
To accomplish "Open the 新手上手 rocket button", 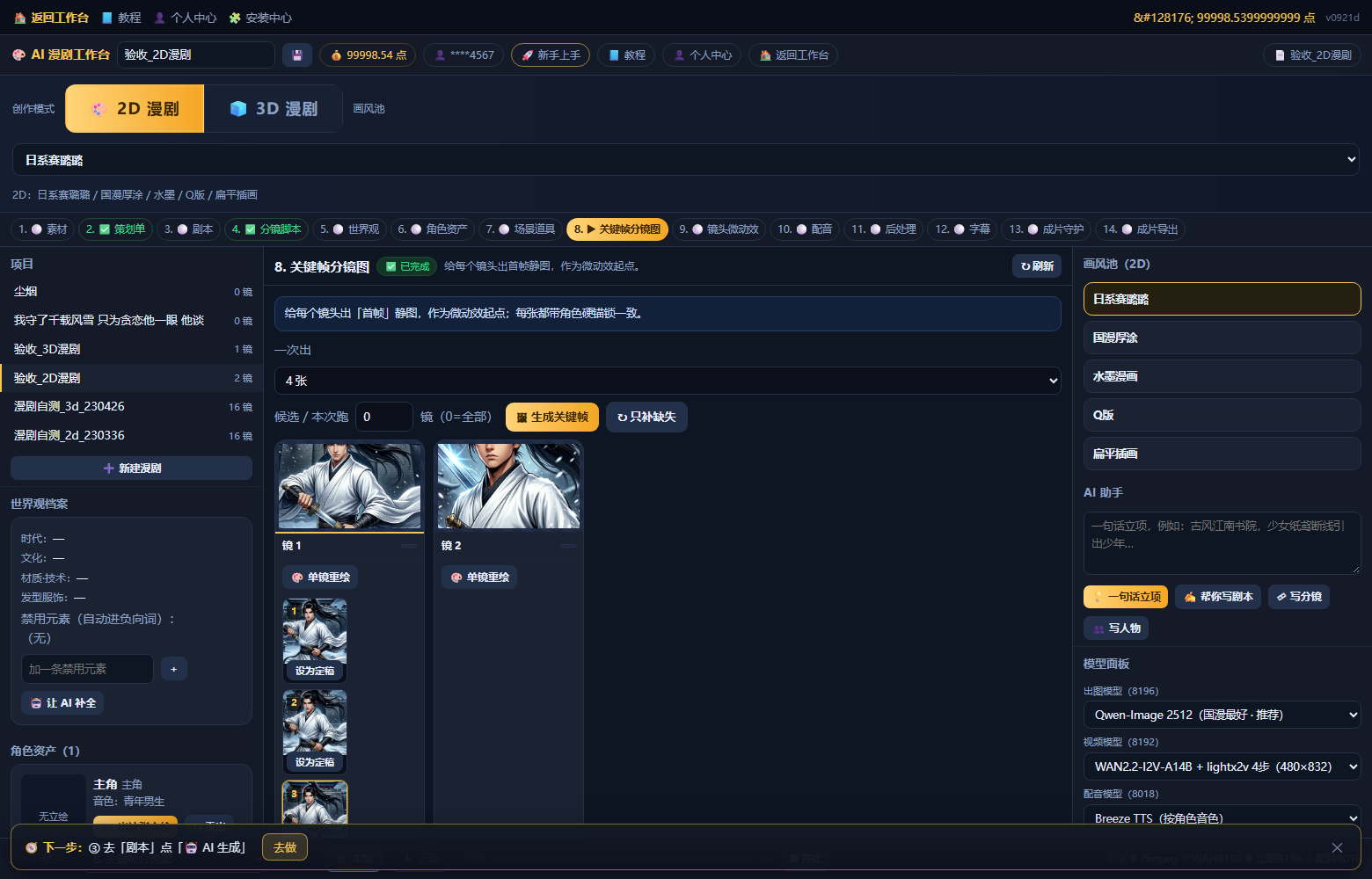I will tap(551, 54).
